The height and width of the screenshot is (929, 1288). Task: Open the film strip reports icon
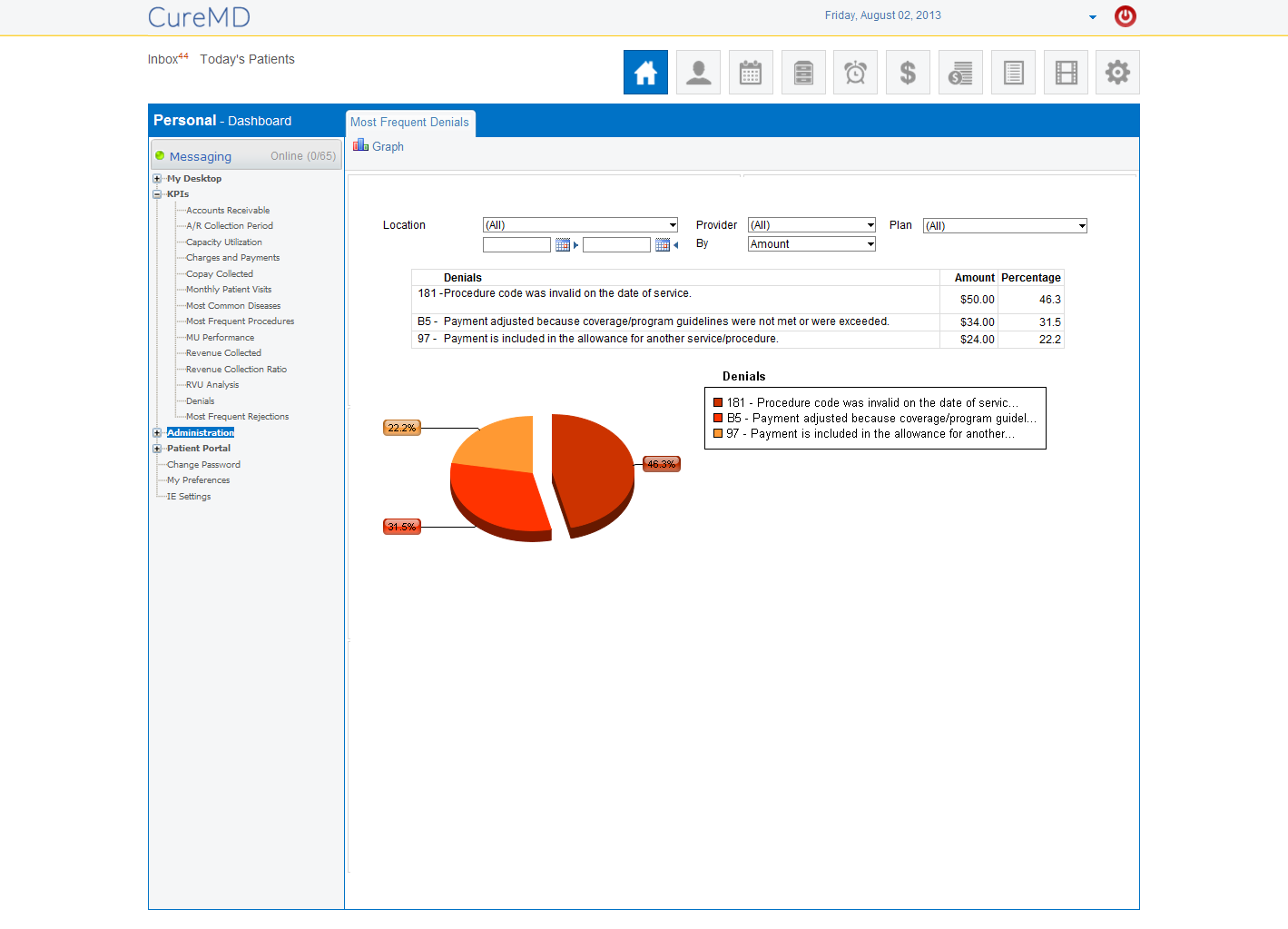[1066, 73]
